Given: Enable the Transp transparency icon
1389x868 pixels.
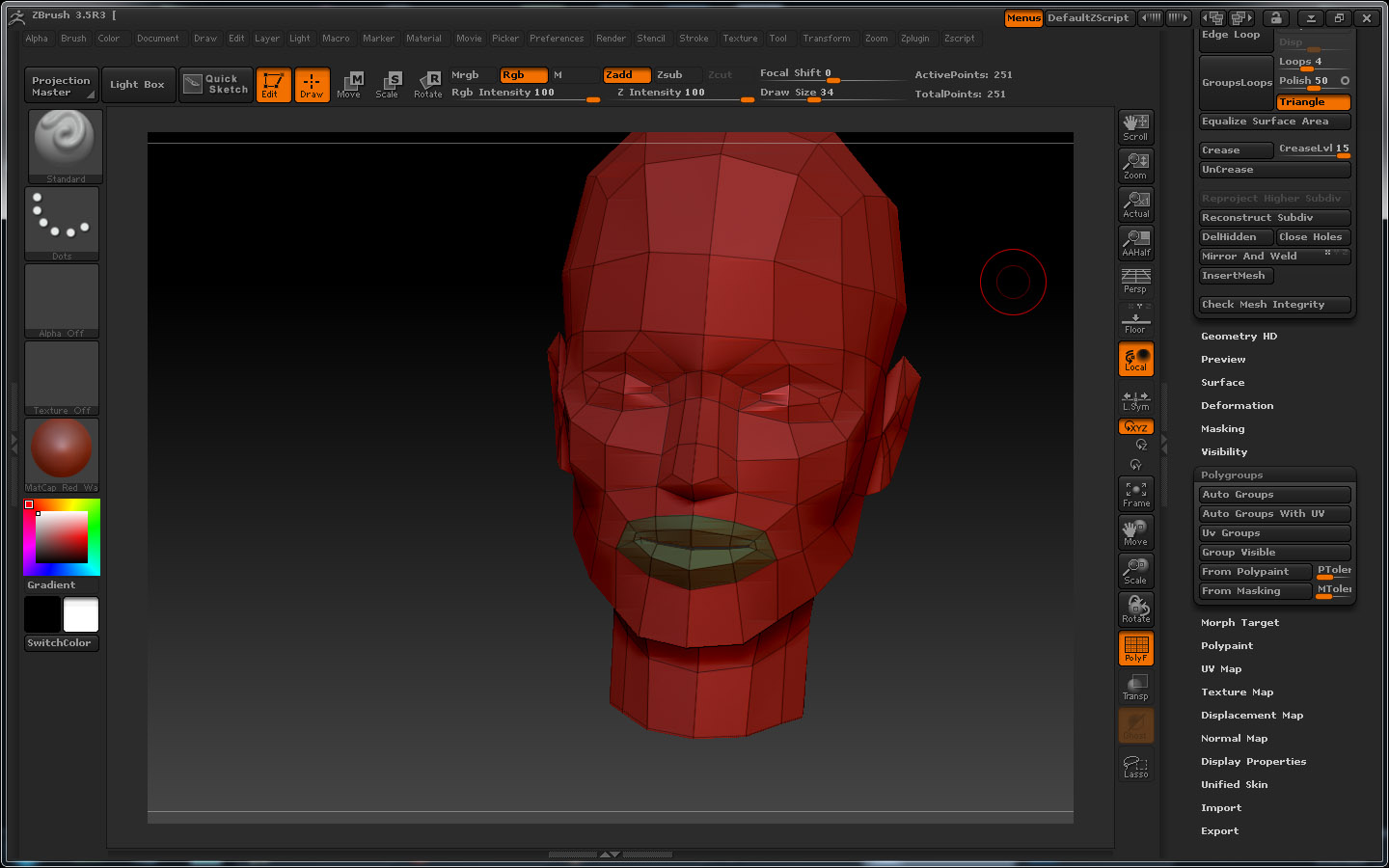Looking at the screenshot, I should pos(1135,687).
